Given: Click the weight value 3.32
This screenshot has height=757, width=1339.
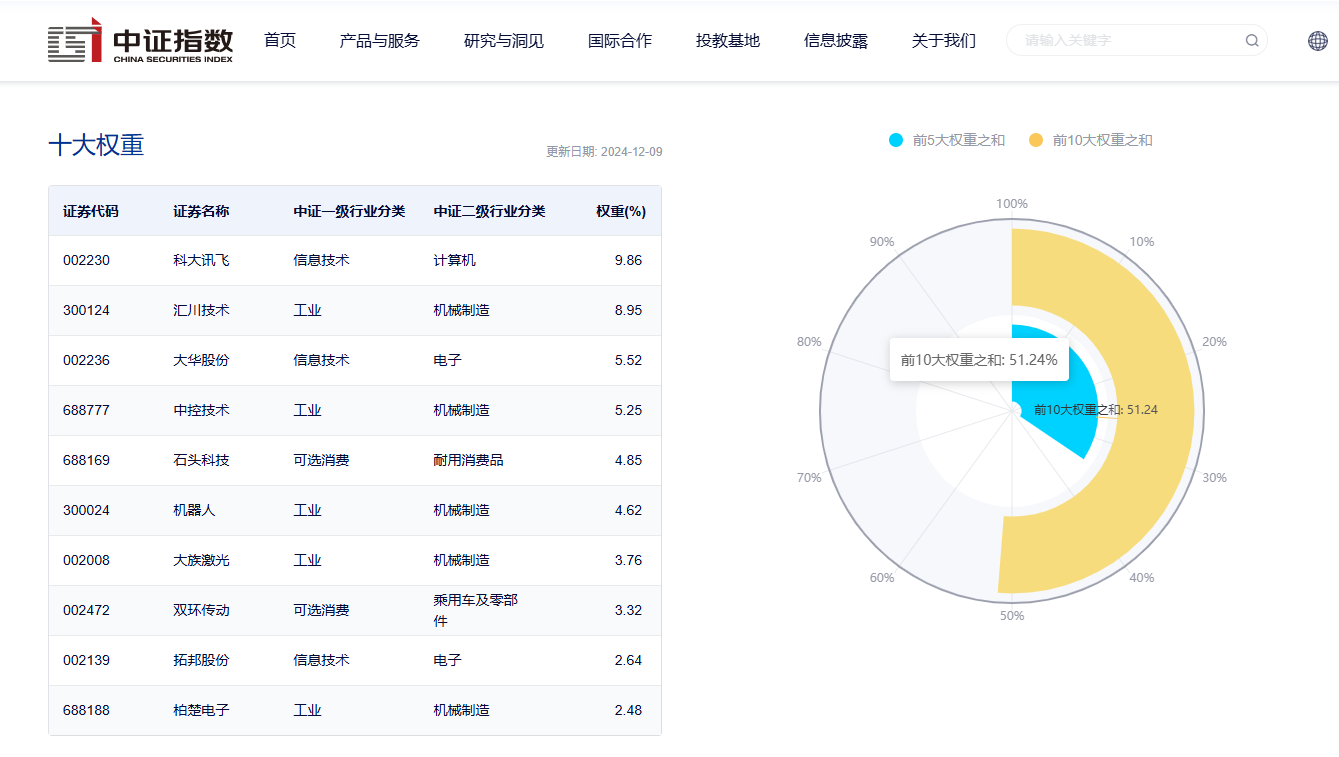Looking at the screenshot, I should click(x=628, y=610).
